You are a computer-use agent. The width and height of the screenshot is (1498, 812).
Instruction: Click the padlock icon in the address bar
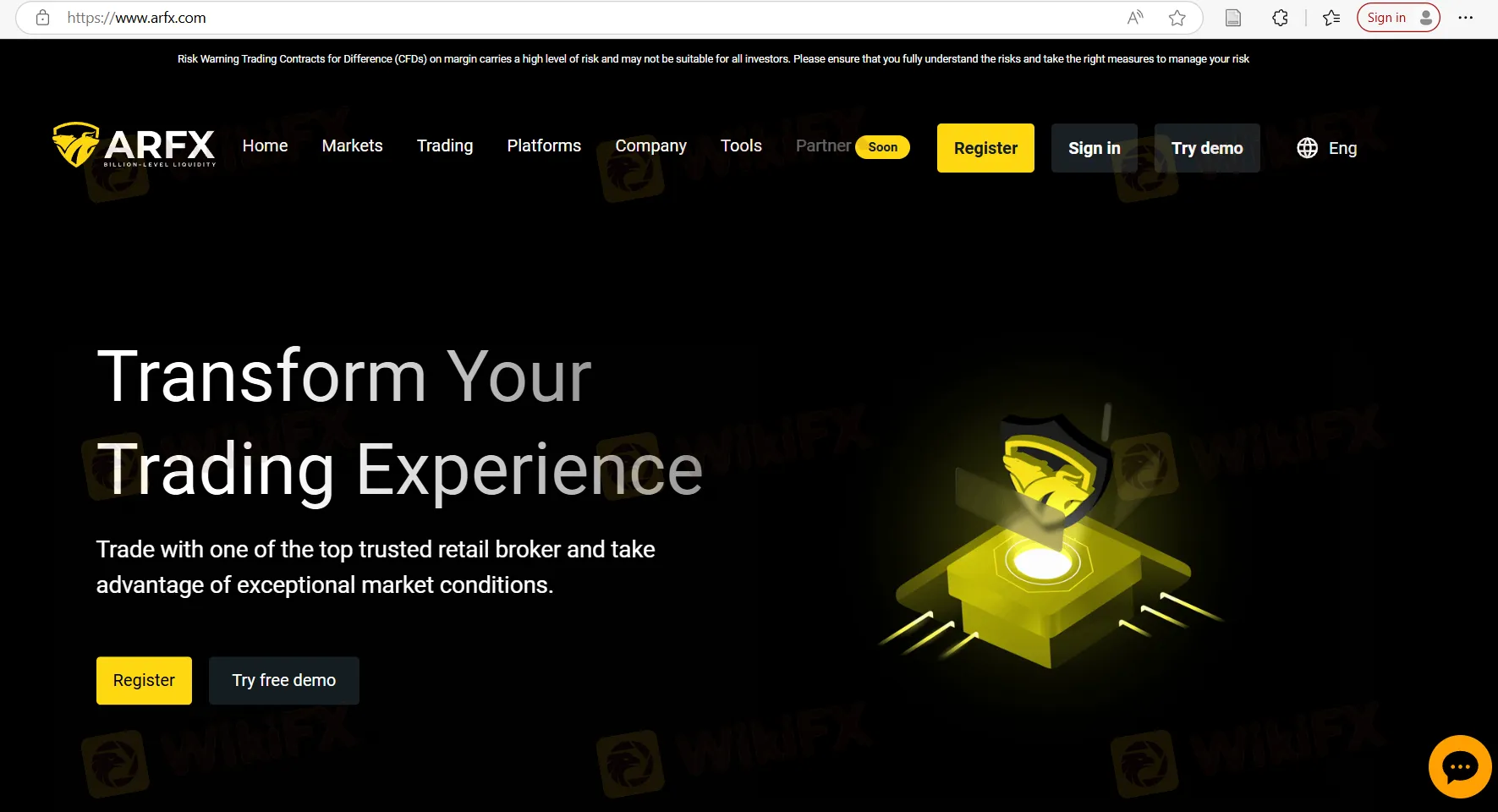pos(42,17)
